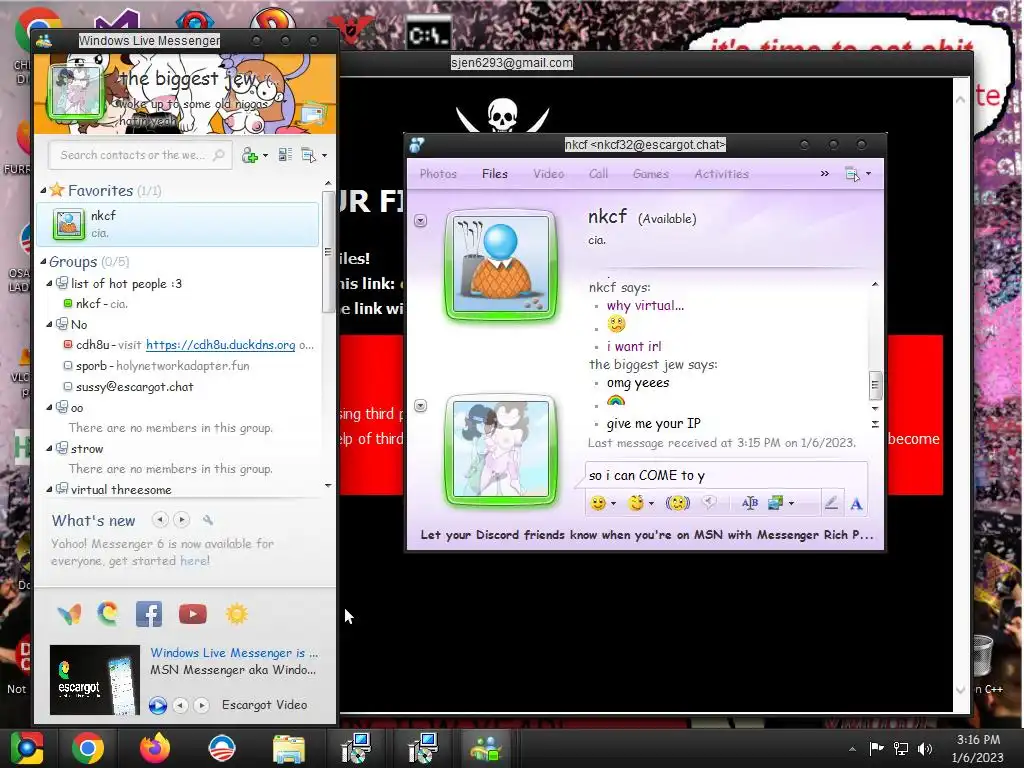Collapse 'list of hot people :3' group
The height and width of the screenshot is (768, 1024).
[x=50, y=283]
